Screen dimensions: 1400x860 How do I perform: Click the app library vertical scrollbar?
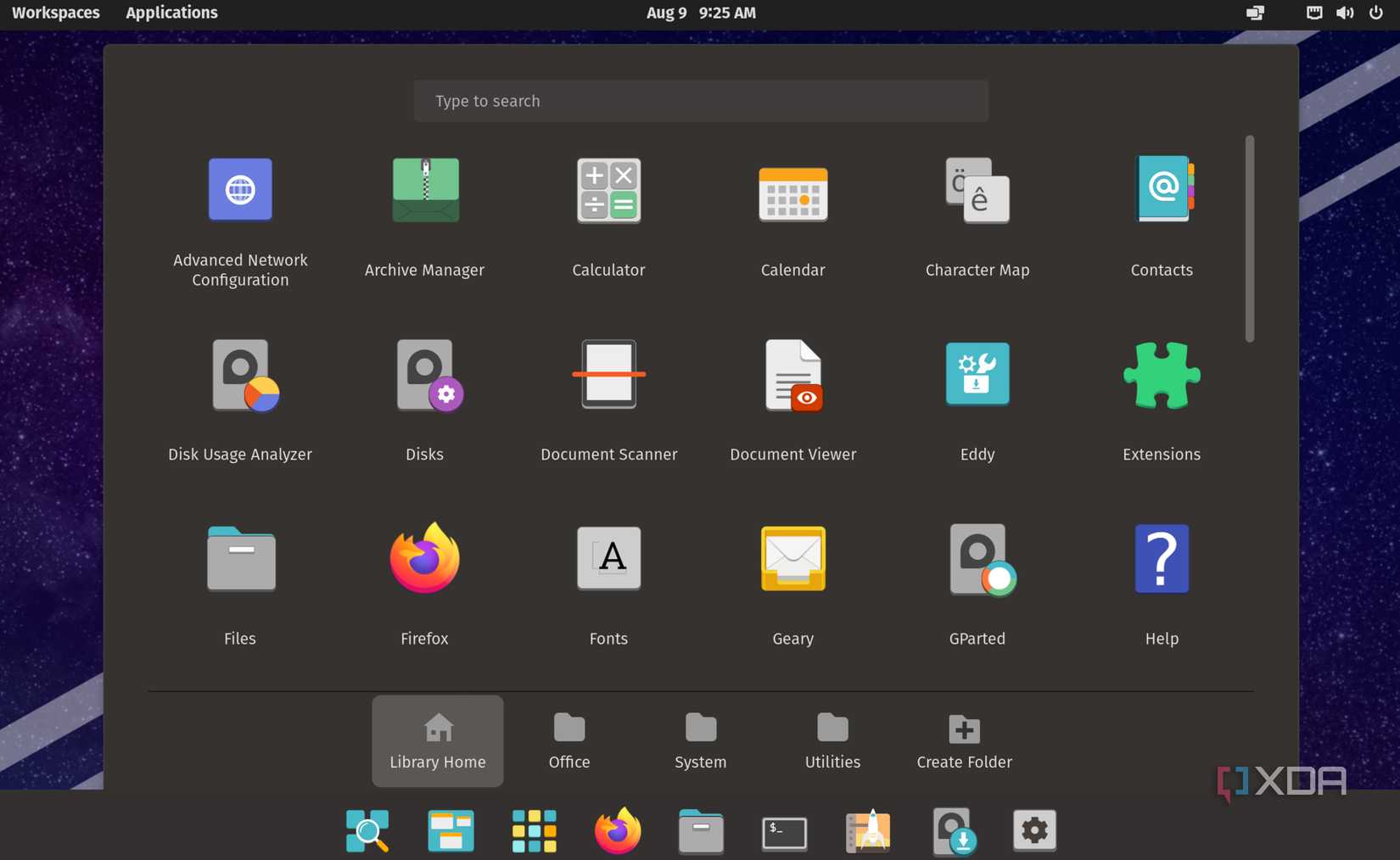1249,239
